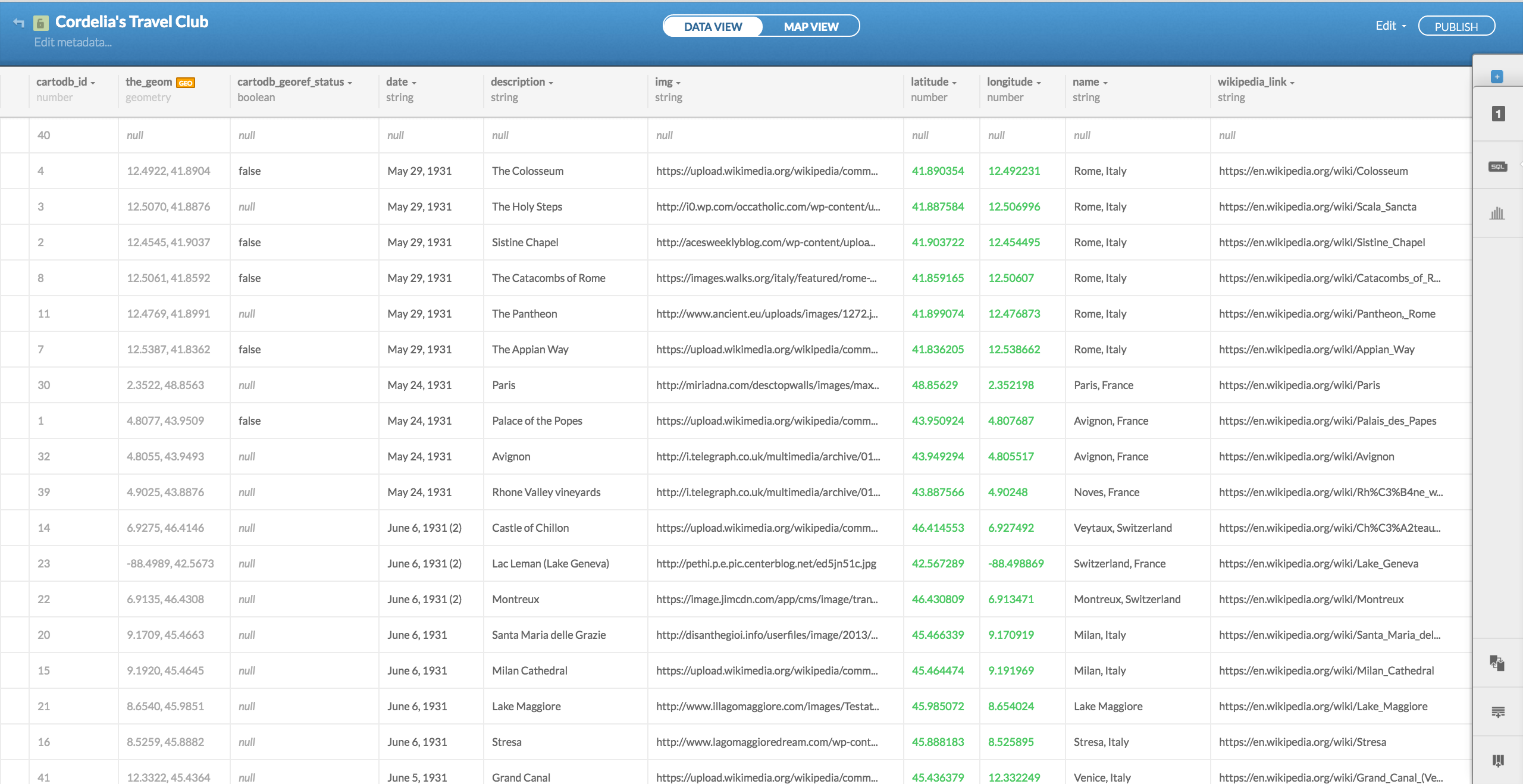Select layer number 1 in sidebar
1523x784 pixels.
[1498, 114]
